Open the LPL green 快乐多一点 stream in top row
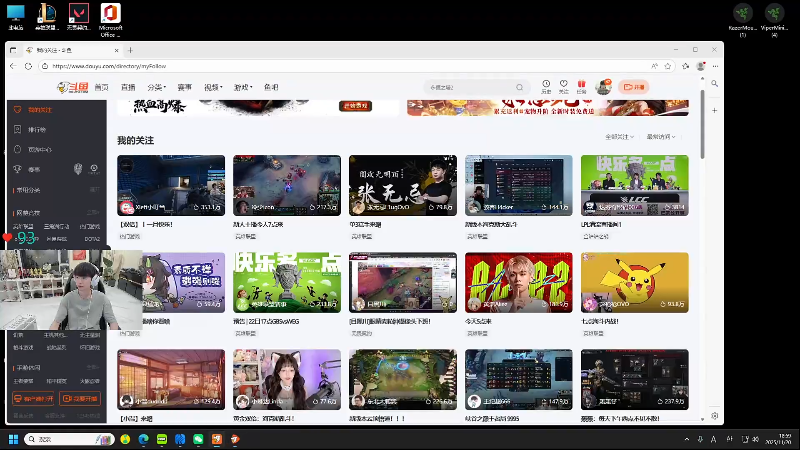The image size is (800, 450). [634, 185]
